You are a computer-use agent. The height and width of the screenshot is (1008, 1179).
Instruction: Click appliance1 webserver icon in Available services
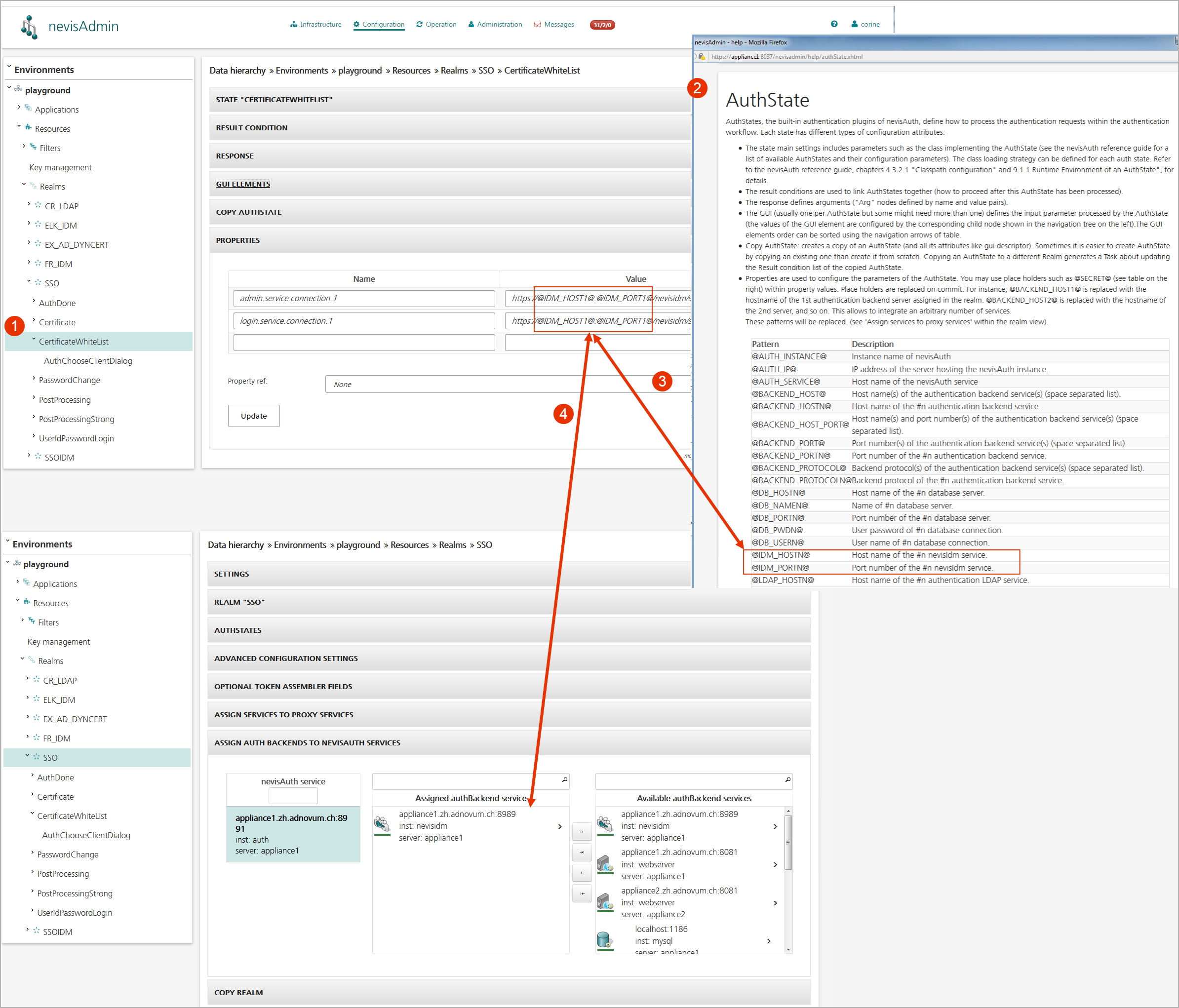605,863
